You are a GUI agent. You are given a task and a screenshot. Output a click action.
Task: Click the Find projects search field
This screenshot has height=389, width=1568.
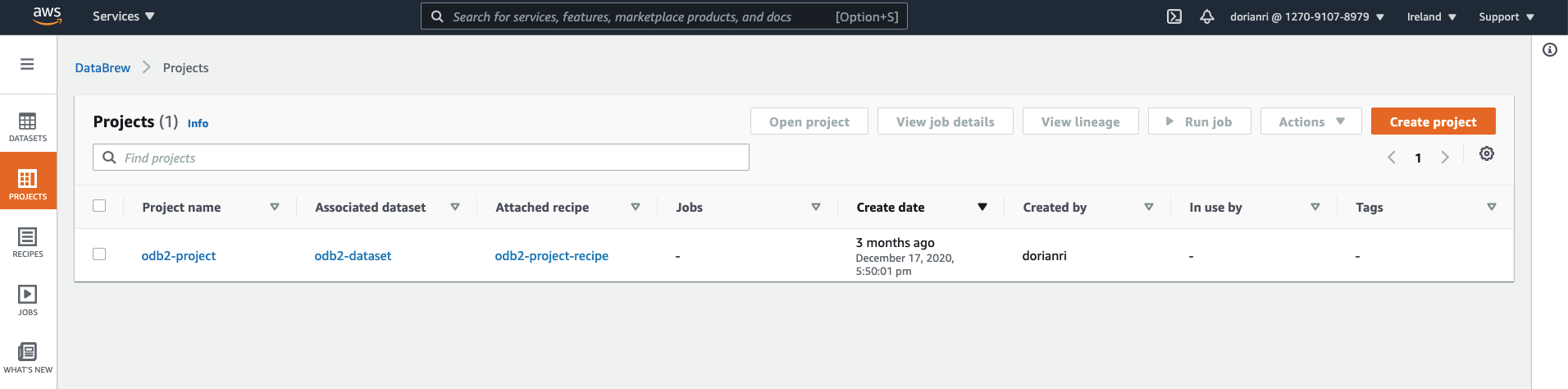click(x=421, y=158)
